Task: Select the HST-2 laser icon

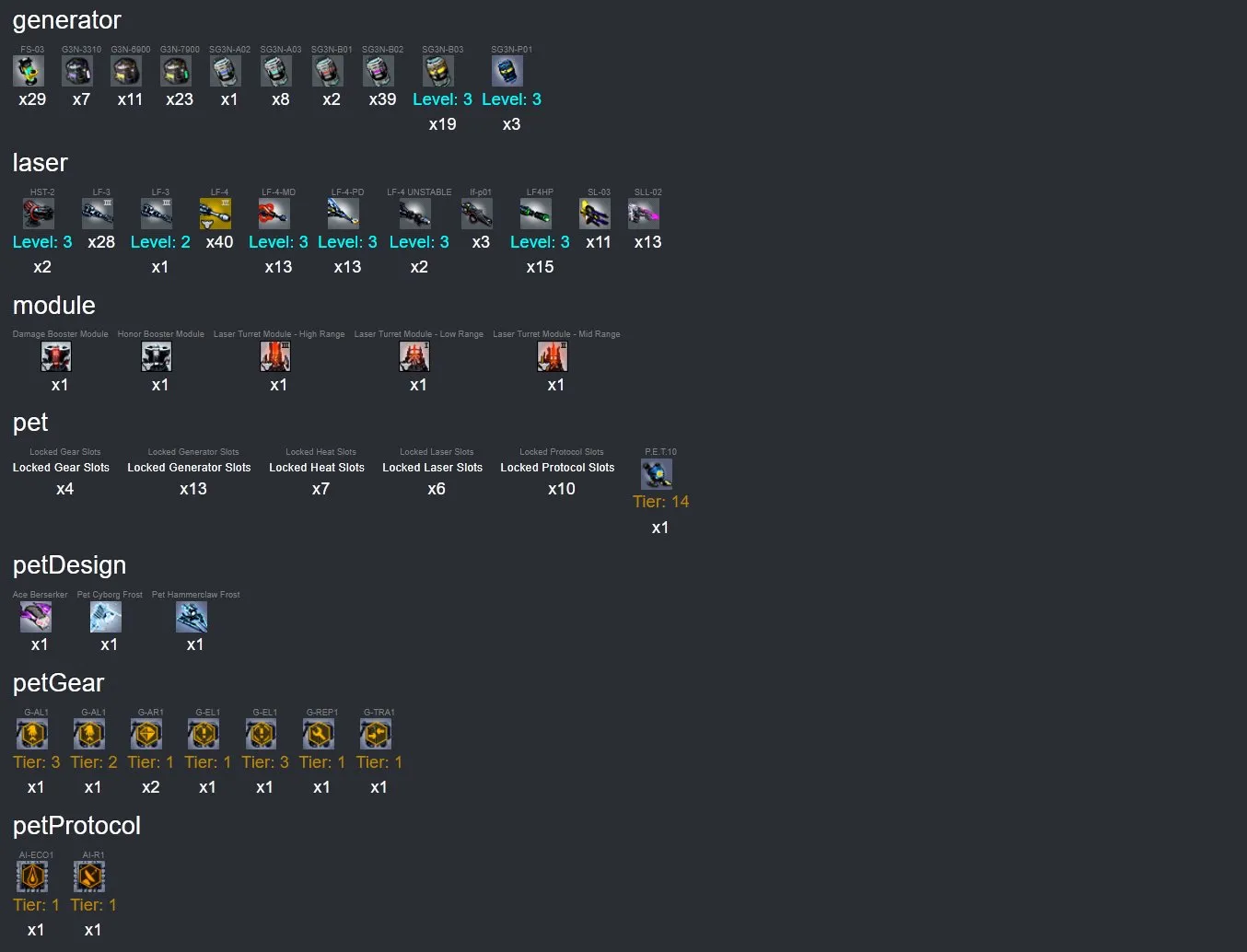Action: tap(39, 214)
